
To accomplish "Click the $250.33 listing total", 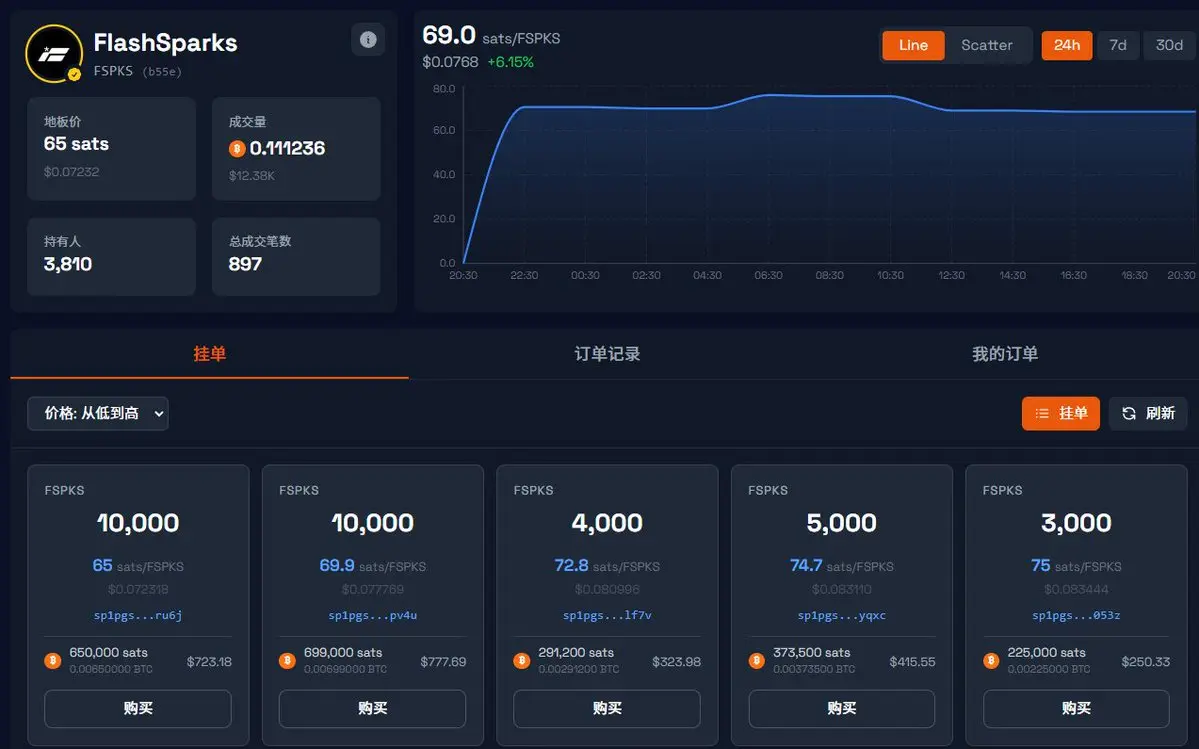I will 1145,662.
